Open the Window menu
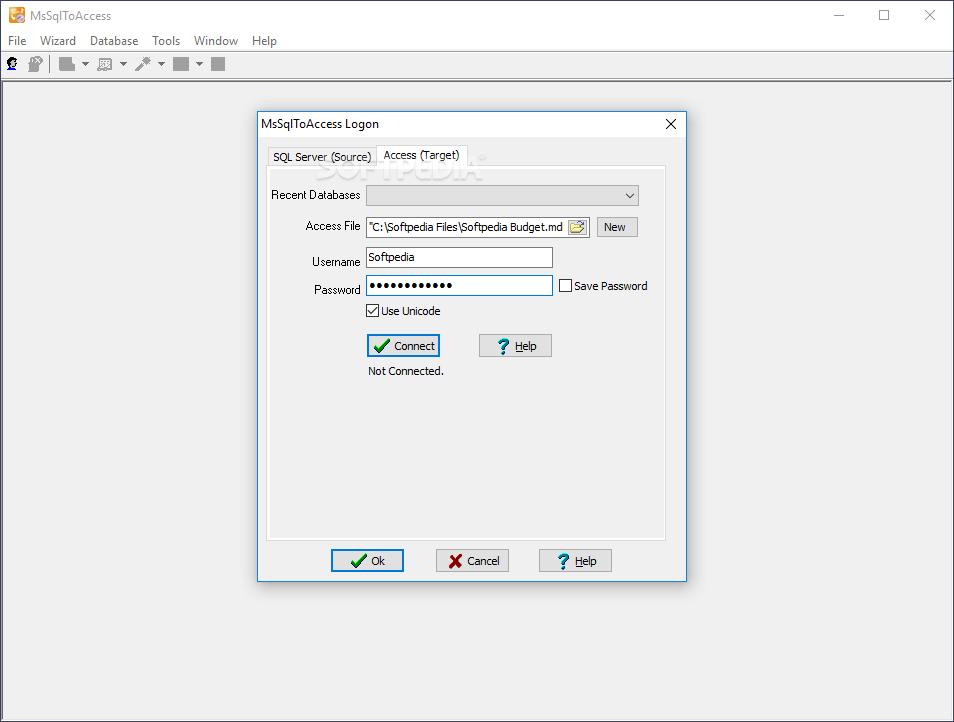954x722 pixels. (215, 41)
